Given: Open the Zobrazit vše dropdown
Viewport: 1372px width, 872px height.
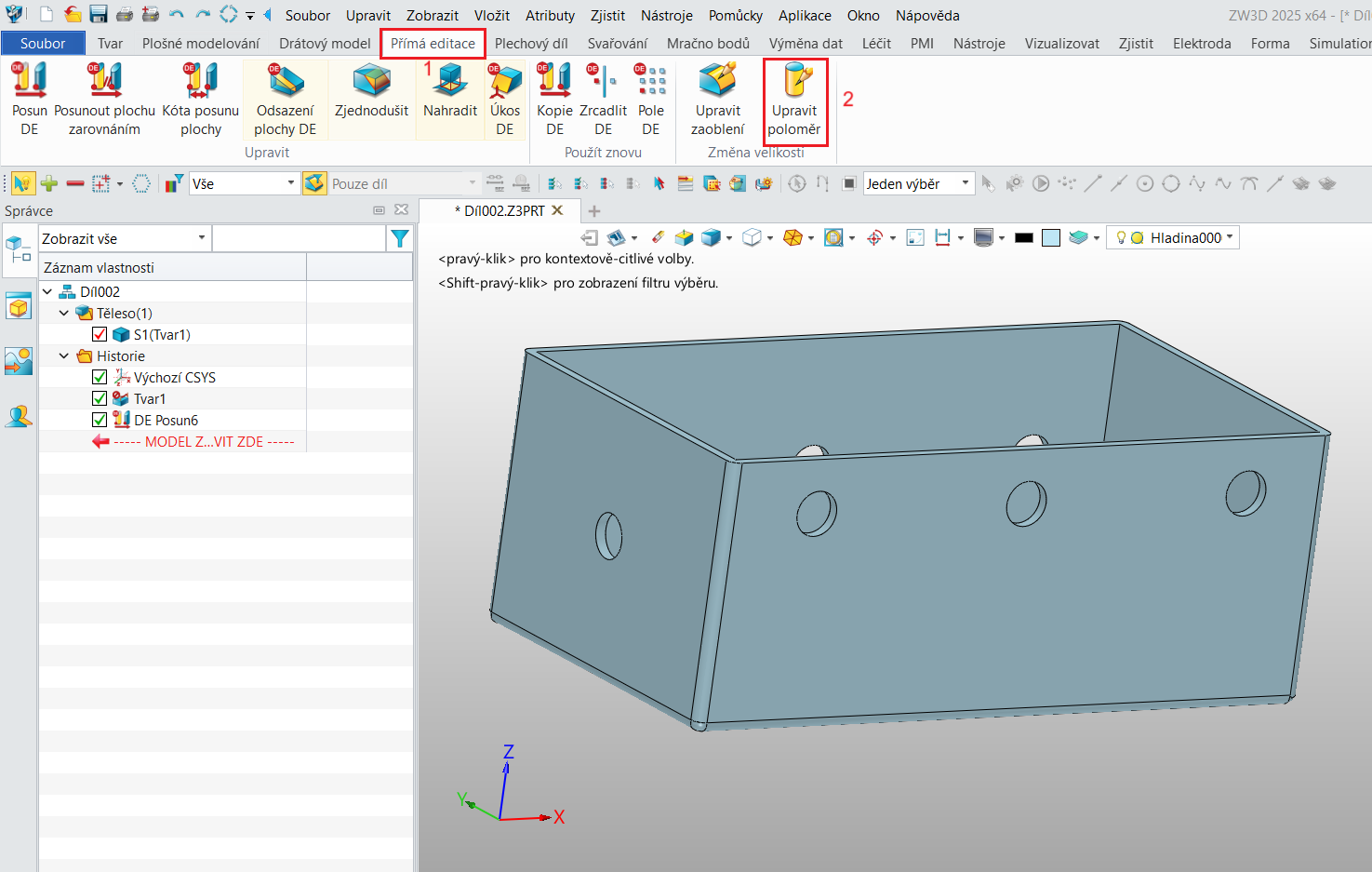Looking at the screenshot, I should coord(125,238).
